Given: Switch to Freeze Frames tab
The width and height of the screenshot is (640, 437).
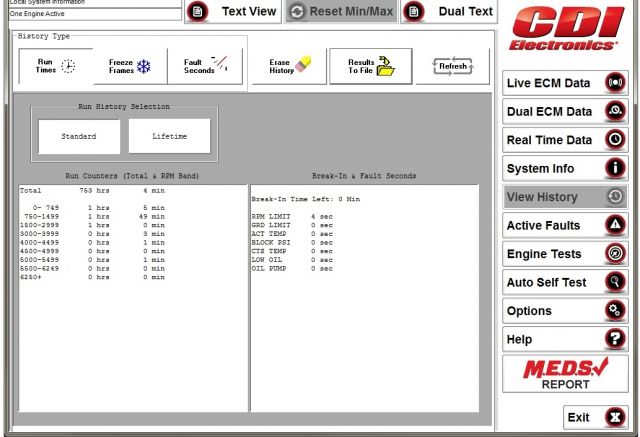Looking at the screenshot, I should 130,66.
